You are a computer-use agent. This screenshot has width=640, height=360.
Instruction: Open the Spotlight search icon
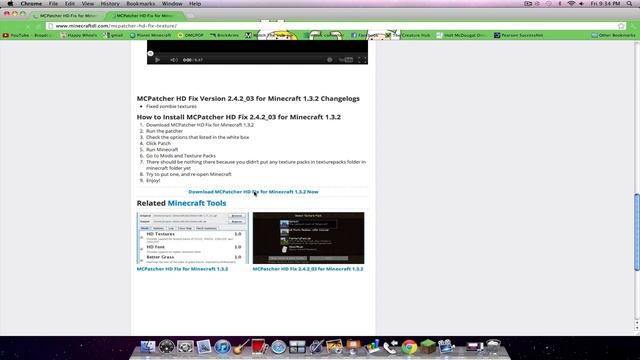pos(630,4)
